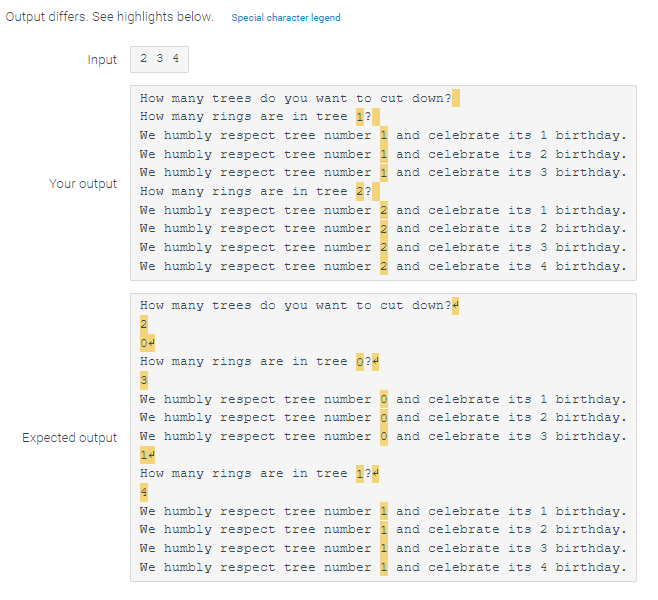Click the 'tree number 2 ... its 4 birthday' line in Your output
This screenshot has width=658, height=600.
pyautogui.click(x=383, y=266)
